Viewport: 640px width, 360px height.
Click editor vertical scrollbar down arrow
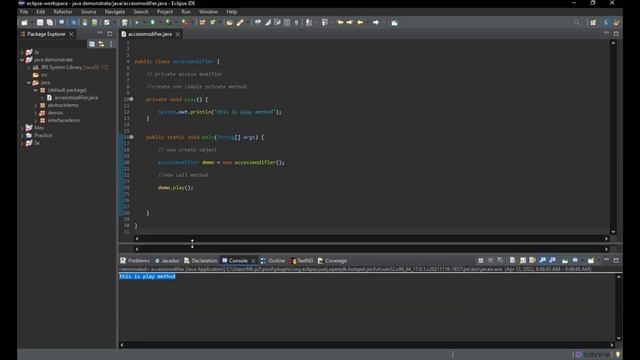[613, 232]
